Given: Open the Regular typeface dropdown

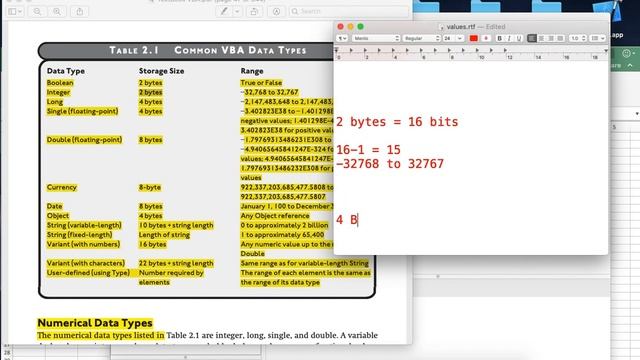Looking at the screenshot, I should 422,38.
